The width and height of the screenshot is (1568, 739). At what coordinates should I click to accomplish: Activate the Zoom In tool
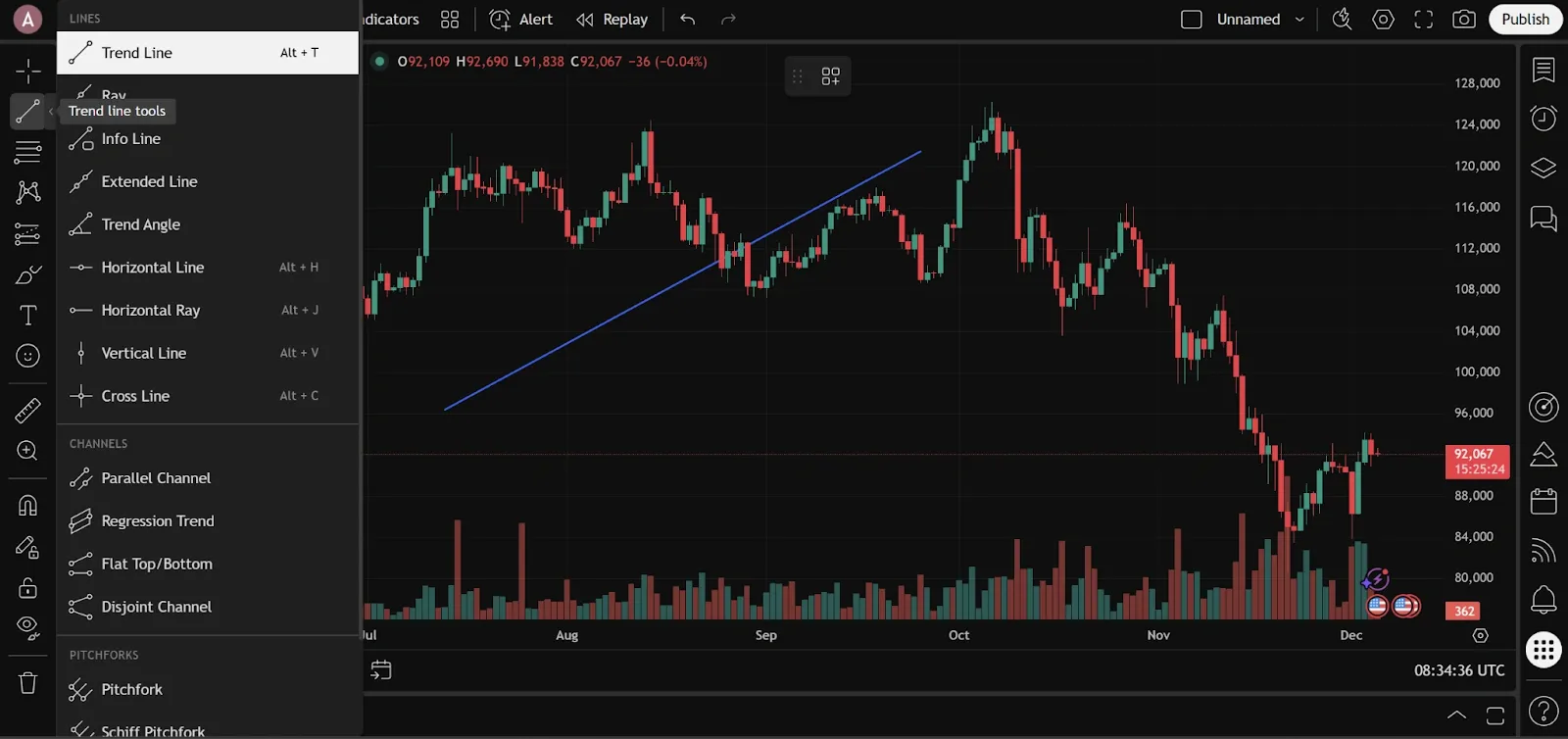pyautogui.click(x=27, y=451)
